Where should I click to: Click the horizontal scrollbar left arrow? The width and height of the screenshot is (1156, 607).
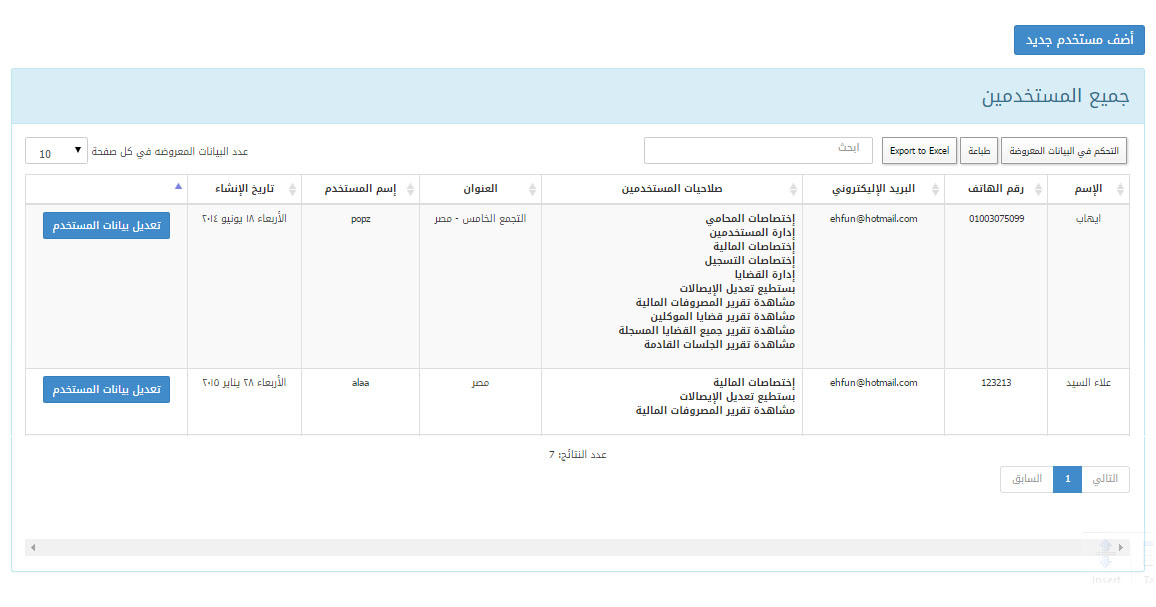[x=33, y=548]
